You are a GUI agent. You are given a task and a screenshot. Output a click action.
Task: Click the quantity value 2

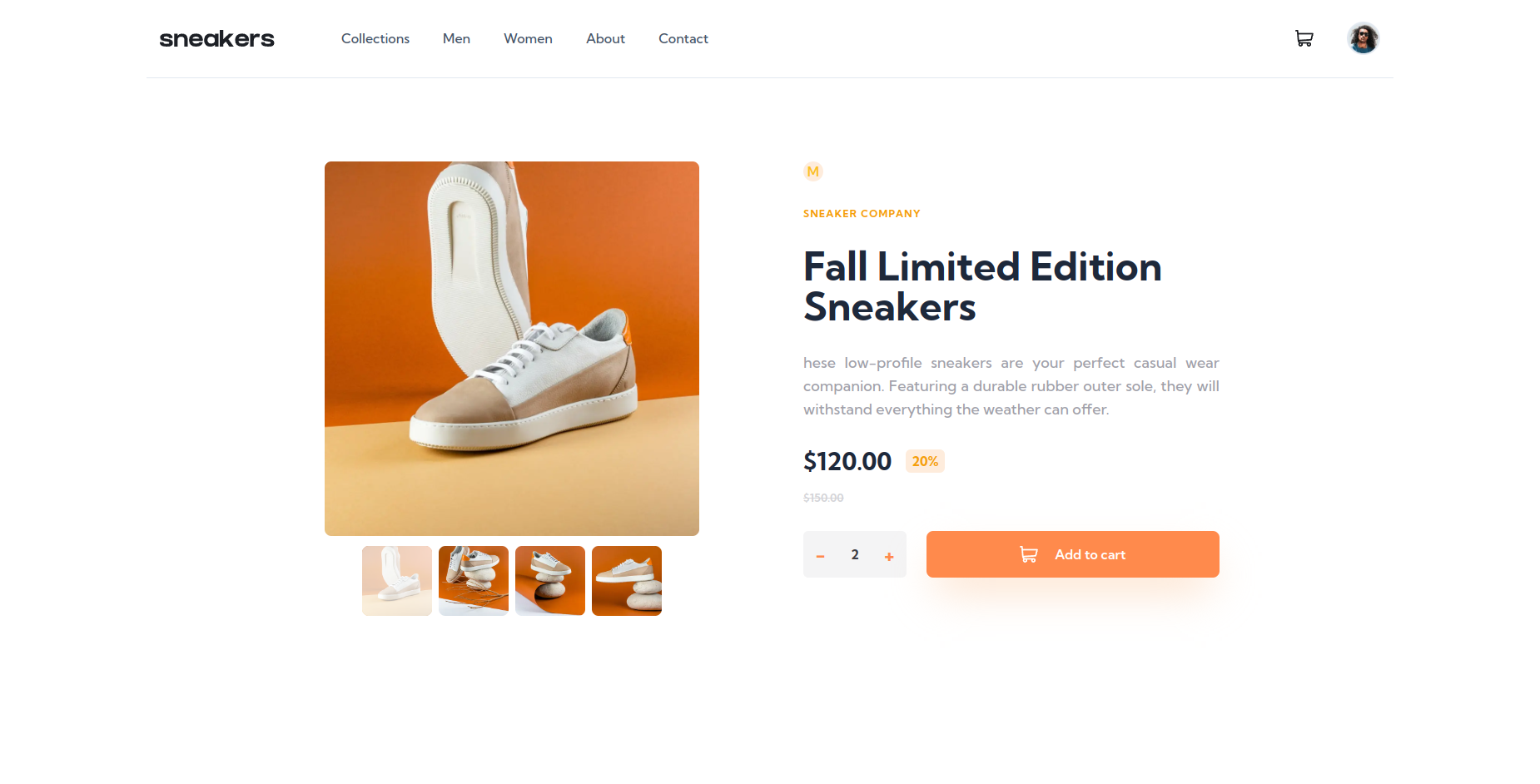(x=855, y=554)
